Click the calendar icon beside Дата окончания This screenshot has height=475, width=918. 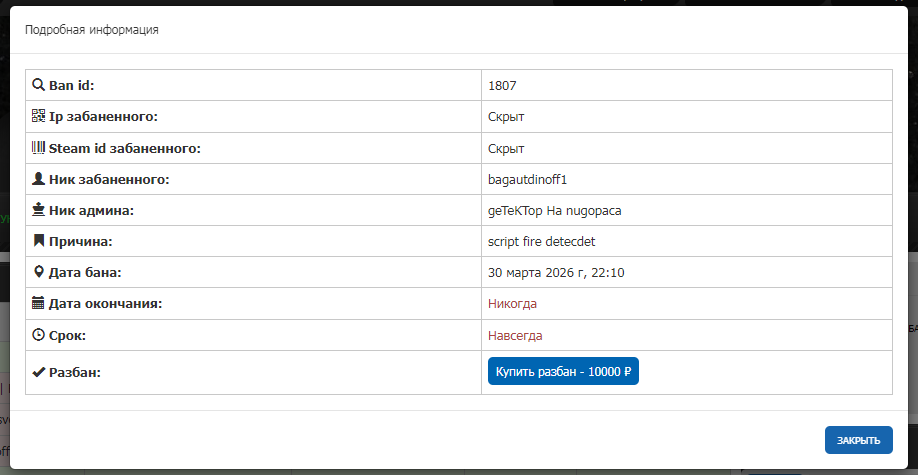[39, 303]
